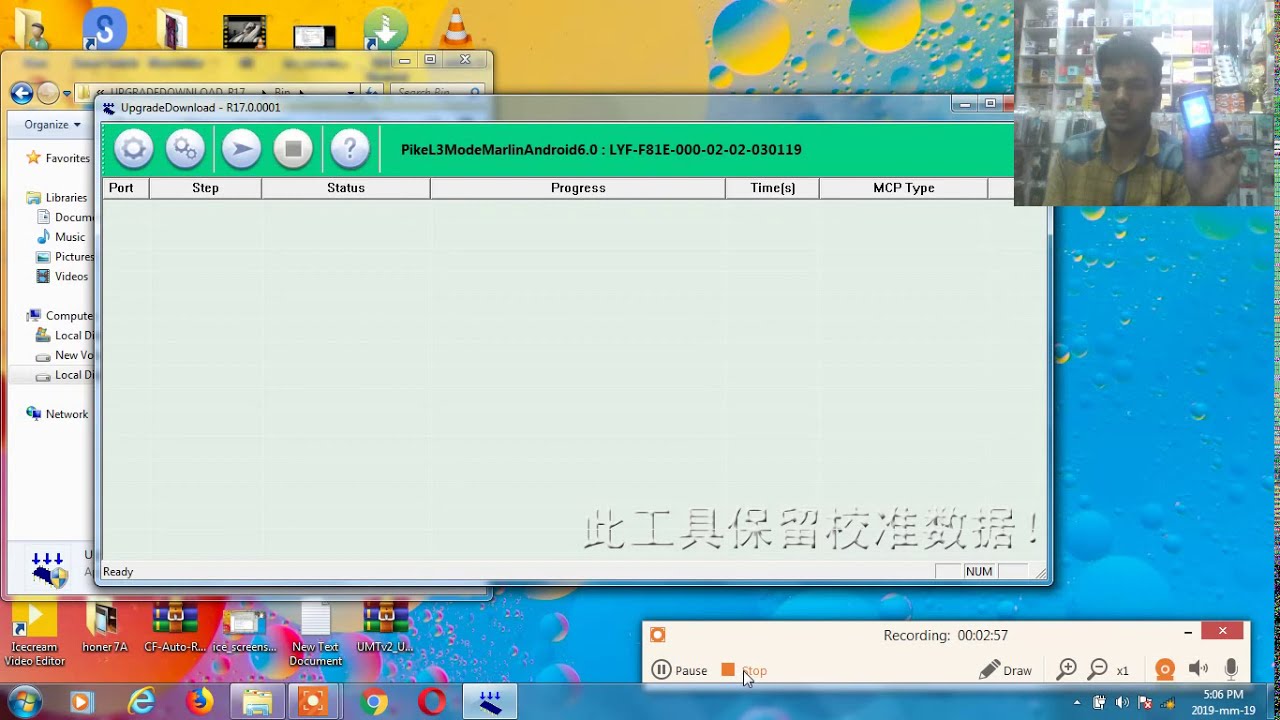Click the tray volume speaker icon
The height and width of the screenshot is (720, 1280).
point(1122,702)
